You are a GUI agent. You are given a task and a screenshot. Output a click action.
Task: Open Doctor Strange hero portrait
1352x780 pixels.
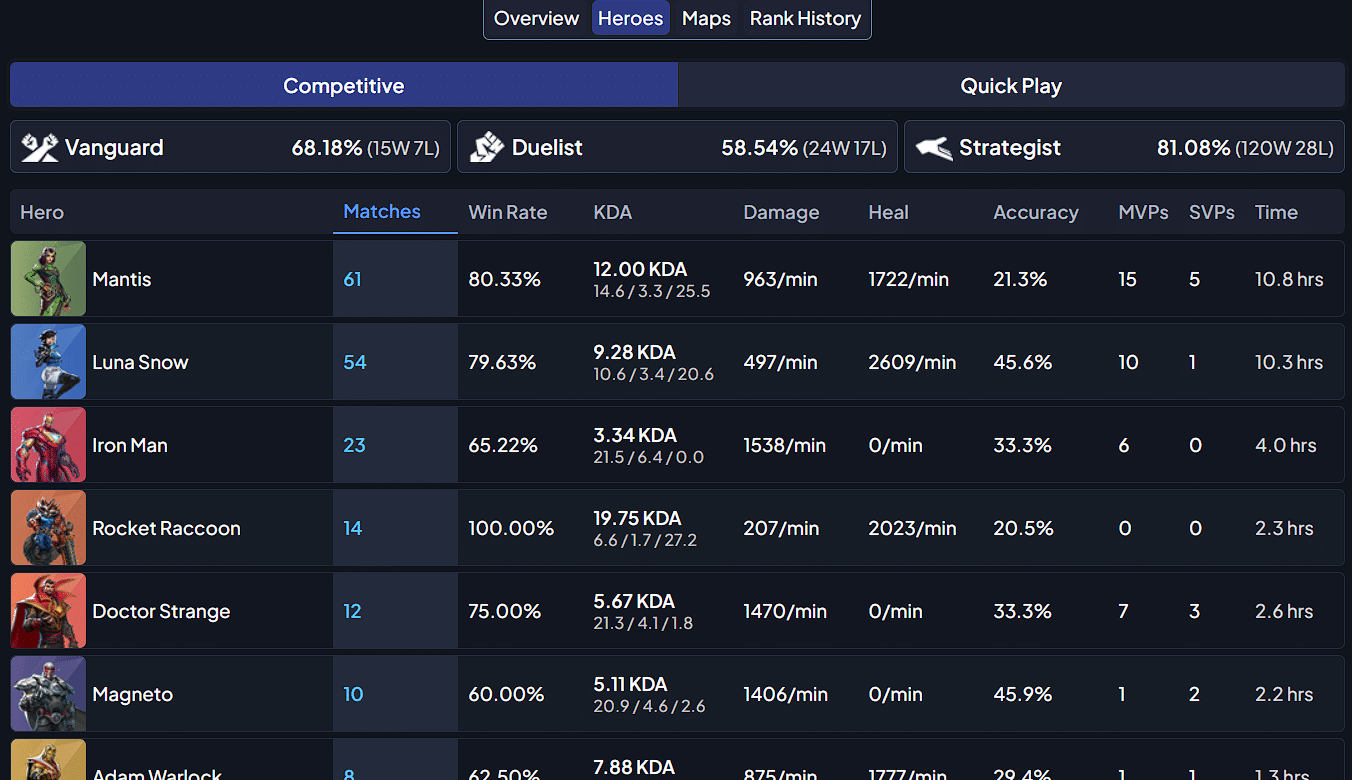pos(48,611)
